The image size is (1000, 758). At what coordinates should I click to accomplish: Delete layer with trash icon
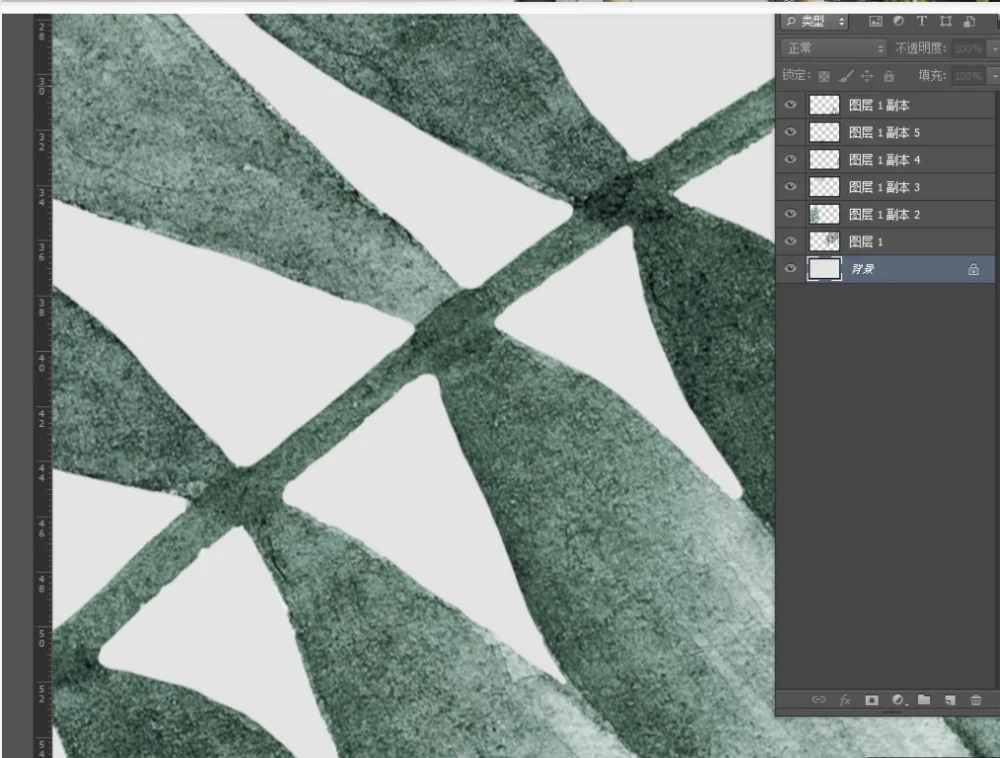click(976, 700)
